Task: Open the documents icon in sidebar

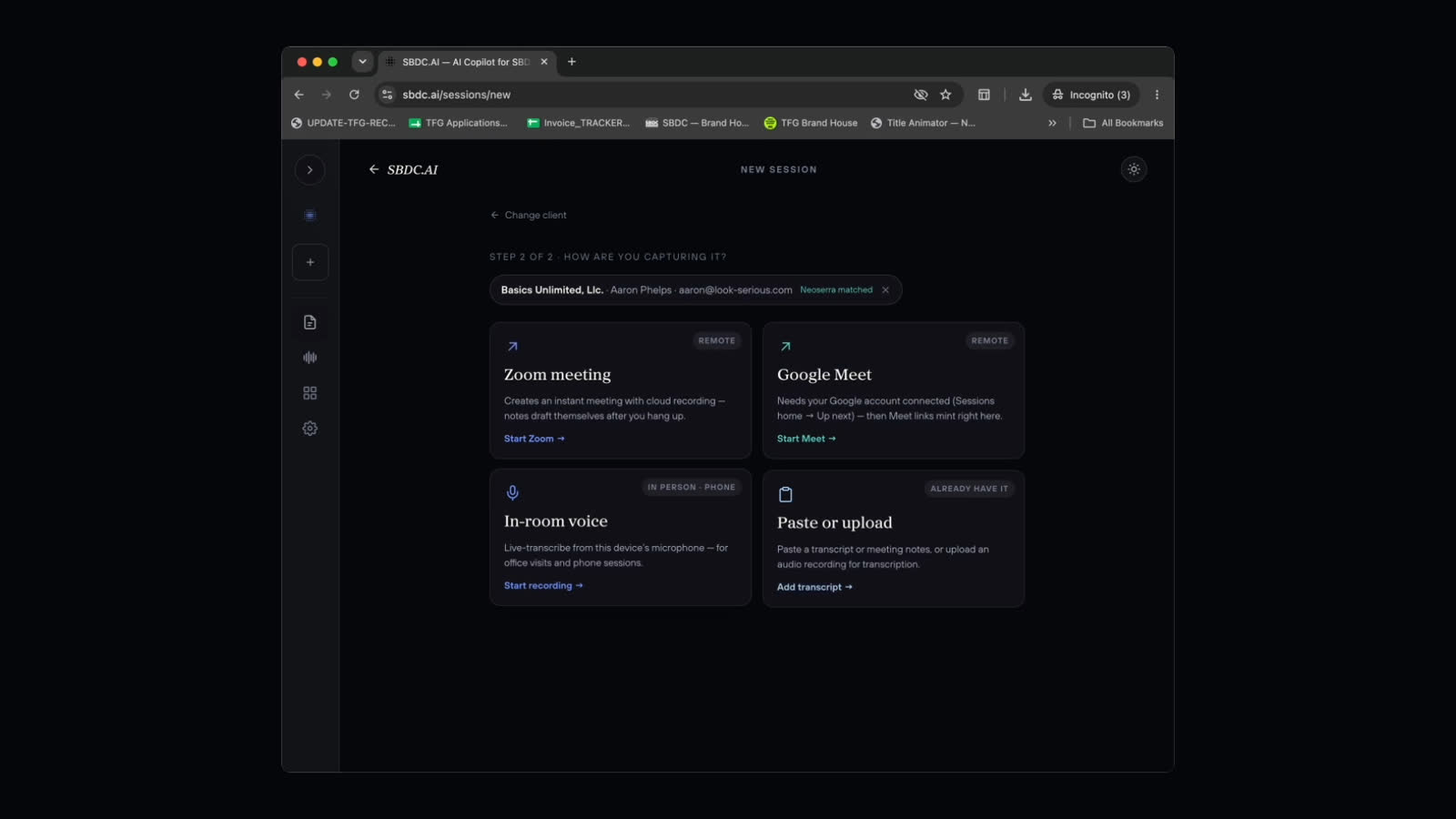Action: pyautogui.click(x=310, y=322)
